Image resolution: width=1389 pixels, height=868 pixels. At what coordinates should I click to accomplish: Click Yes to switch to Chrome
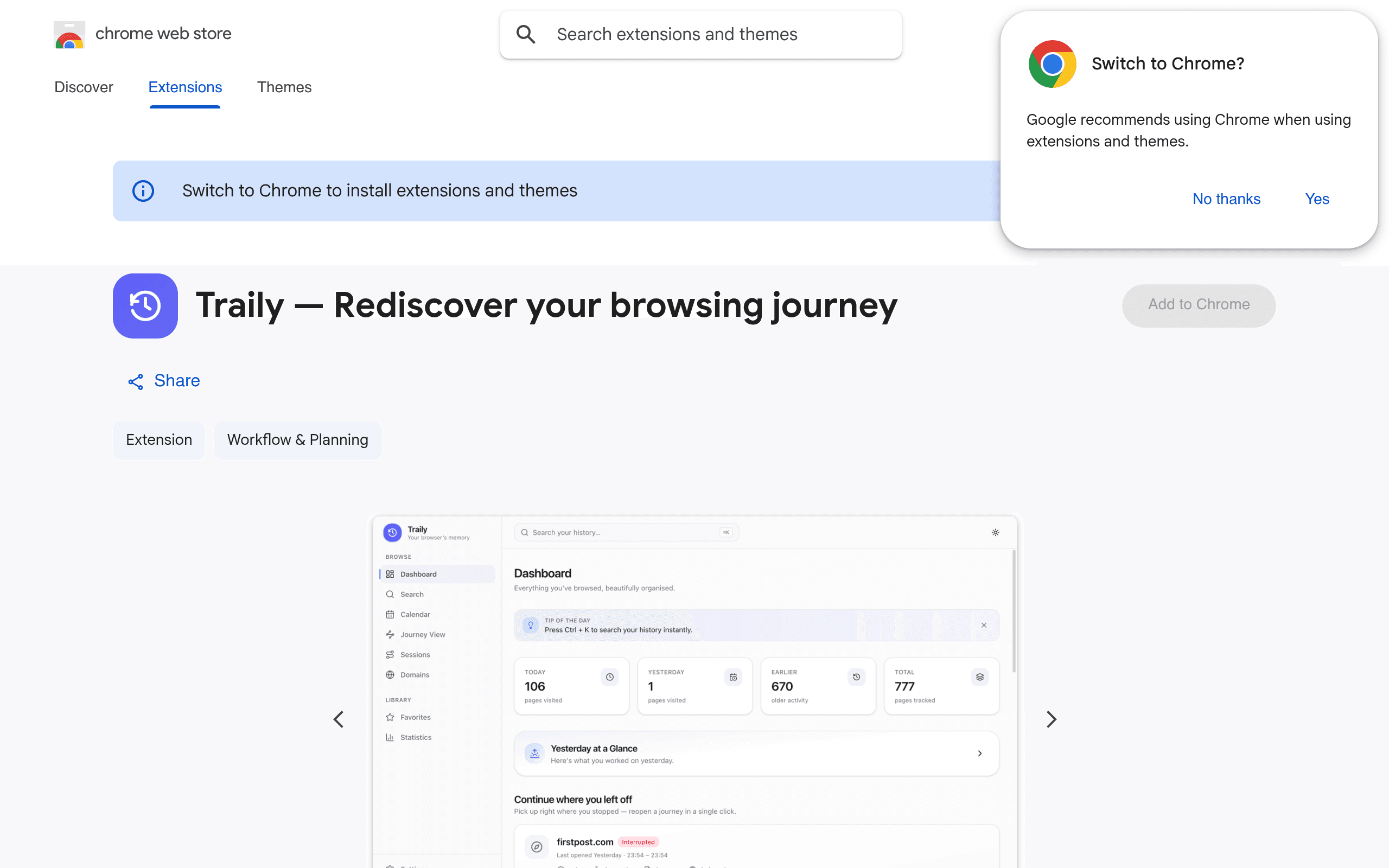(1317, 199)
